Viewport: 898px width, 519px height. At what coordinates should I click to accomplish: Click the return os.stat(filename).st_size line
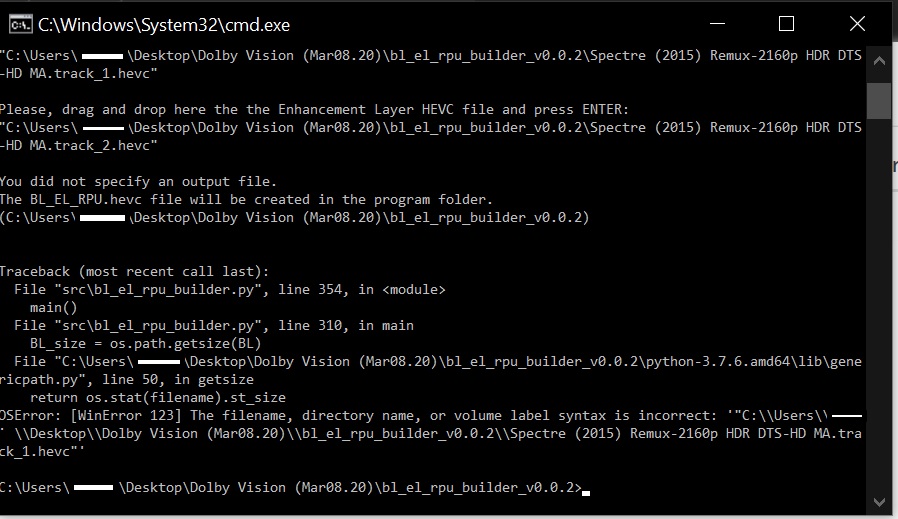[x=157, y=398]
